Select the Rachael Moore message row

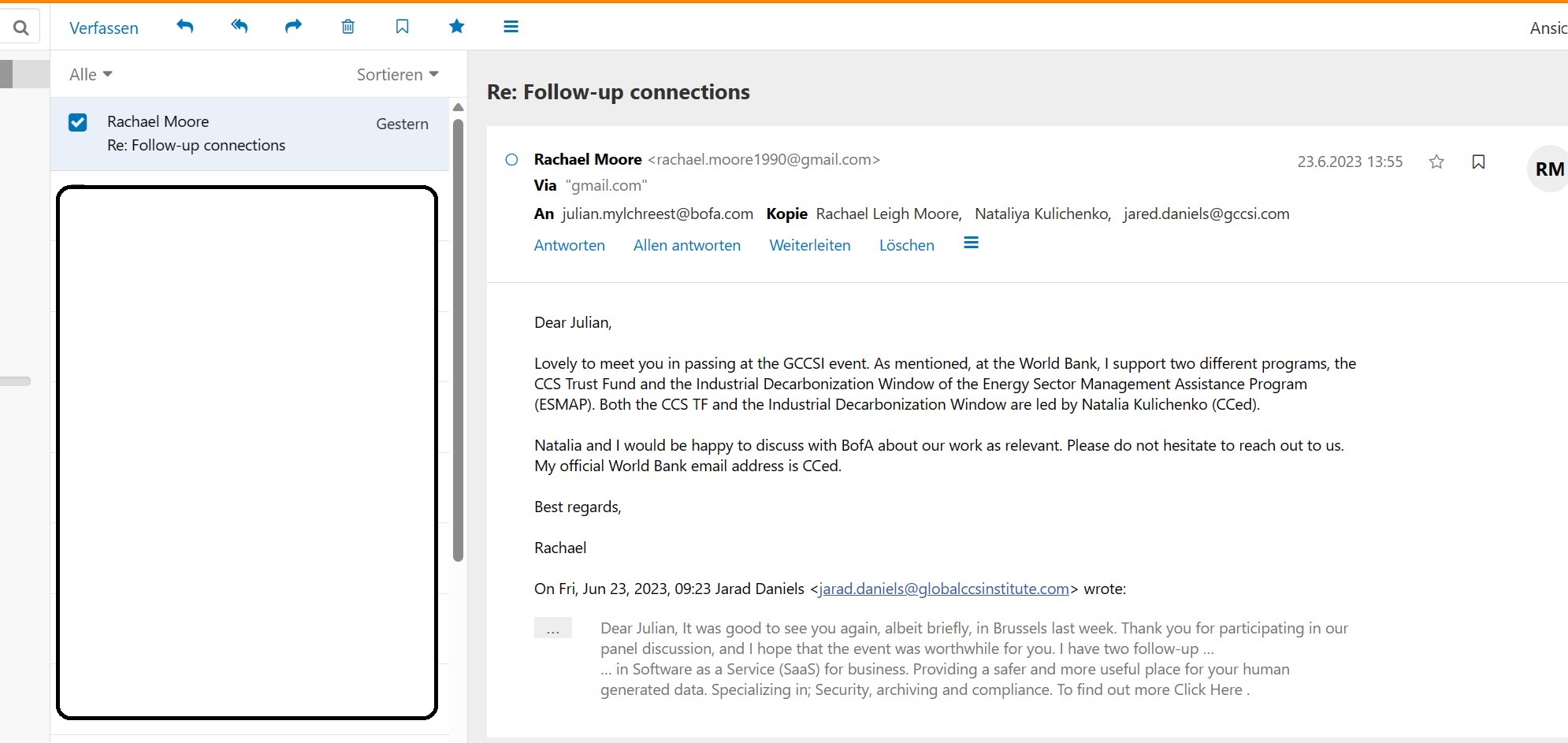tap(250, 134)
